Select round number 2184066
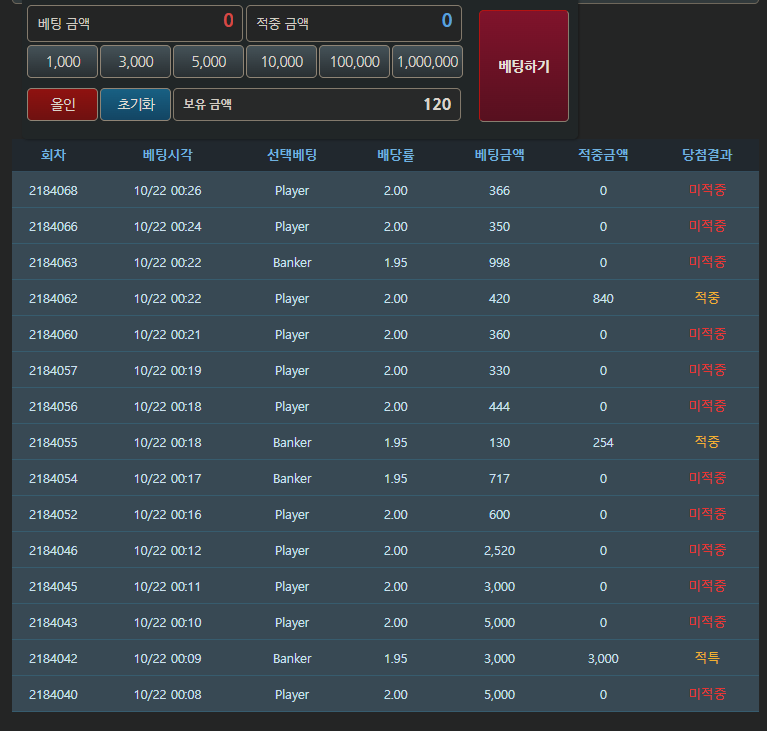The width and height of the screenshot is (767, 731). coord(53,227)
